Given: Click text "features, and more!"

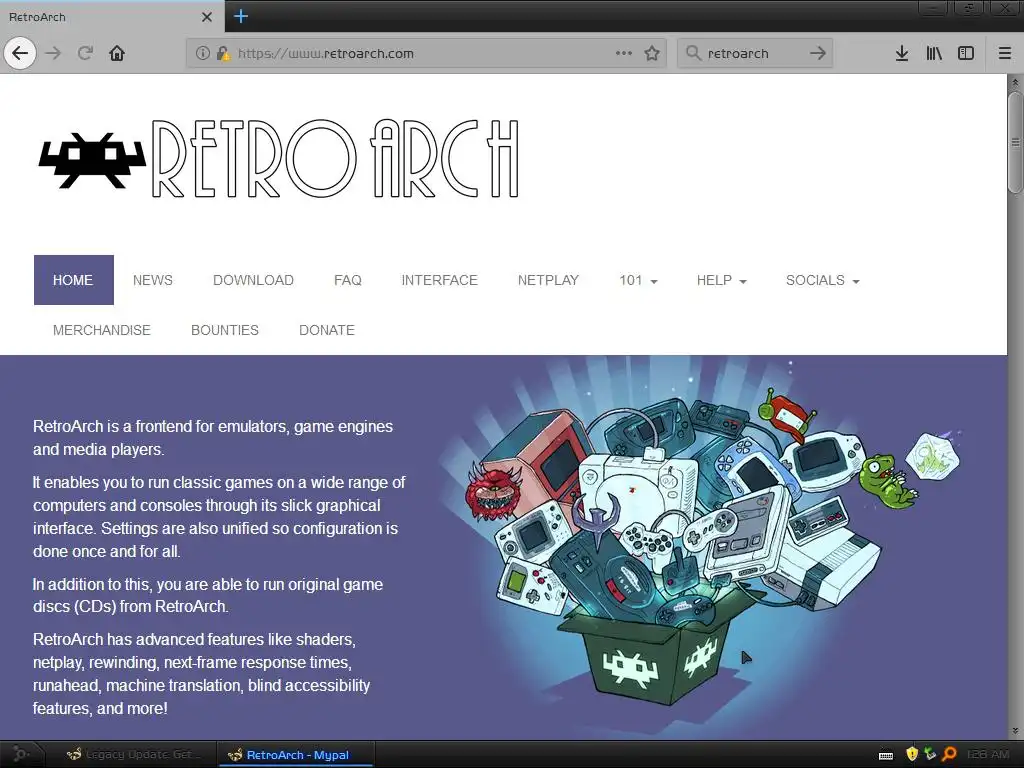Looking at the screenshot, I should click(101, 709).
